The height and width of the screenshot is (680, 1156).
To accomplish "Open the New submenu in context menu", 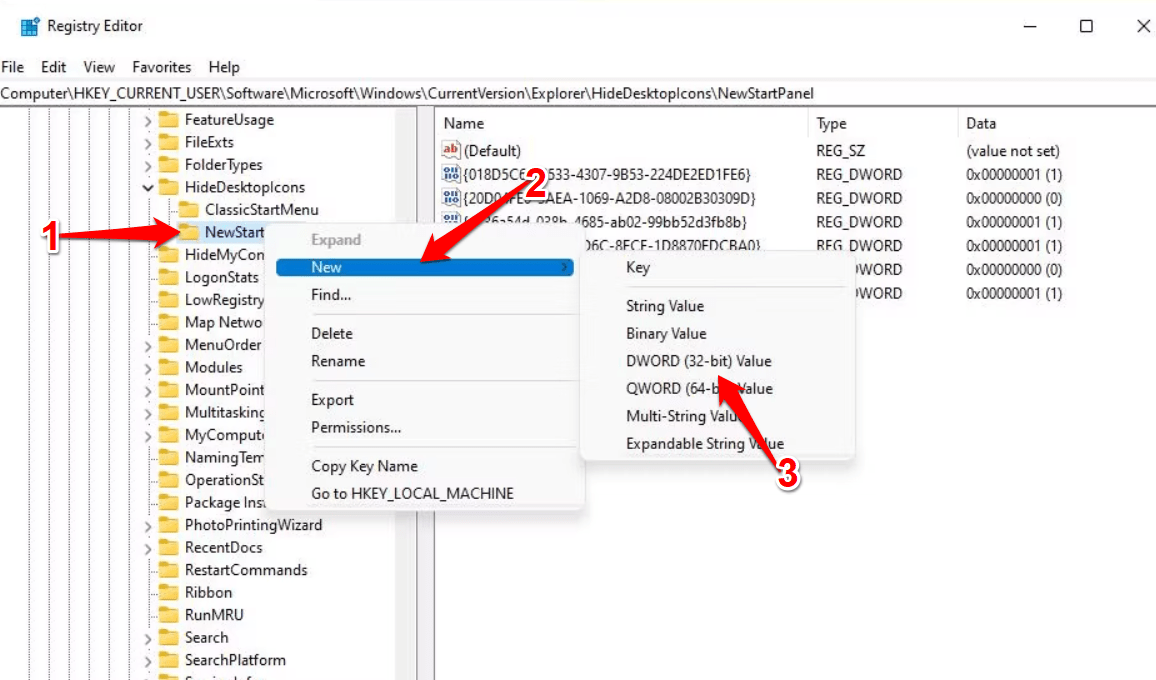I will [x=425, y=267].
